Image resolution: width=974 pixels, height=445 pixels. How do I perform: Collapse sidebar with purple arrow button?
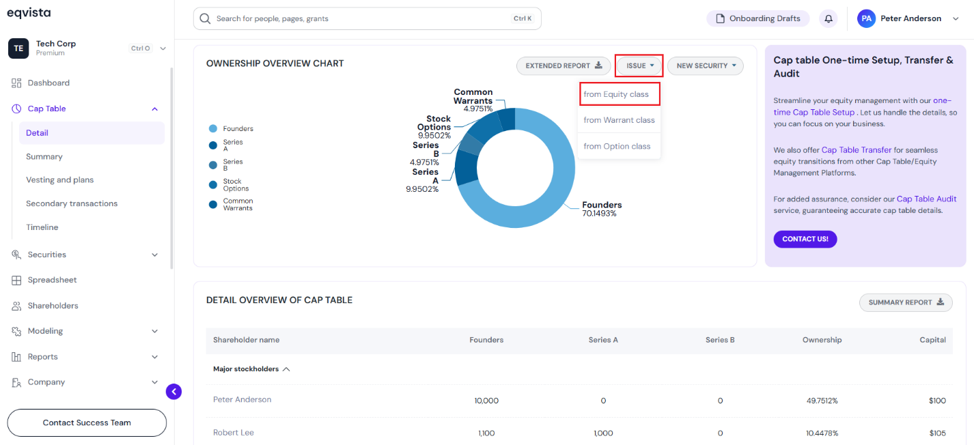pyautogui.click(x=174, y=392)
